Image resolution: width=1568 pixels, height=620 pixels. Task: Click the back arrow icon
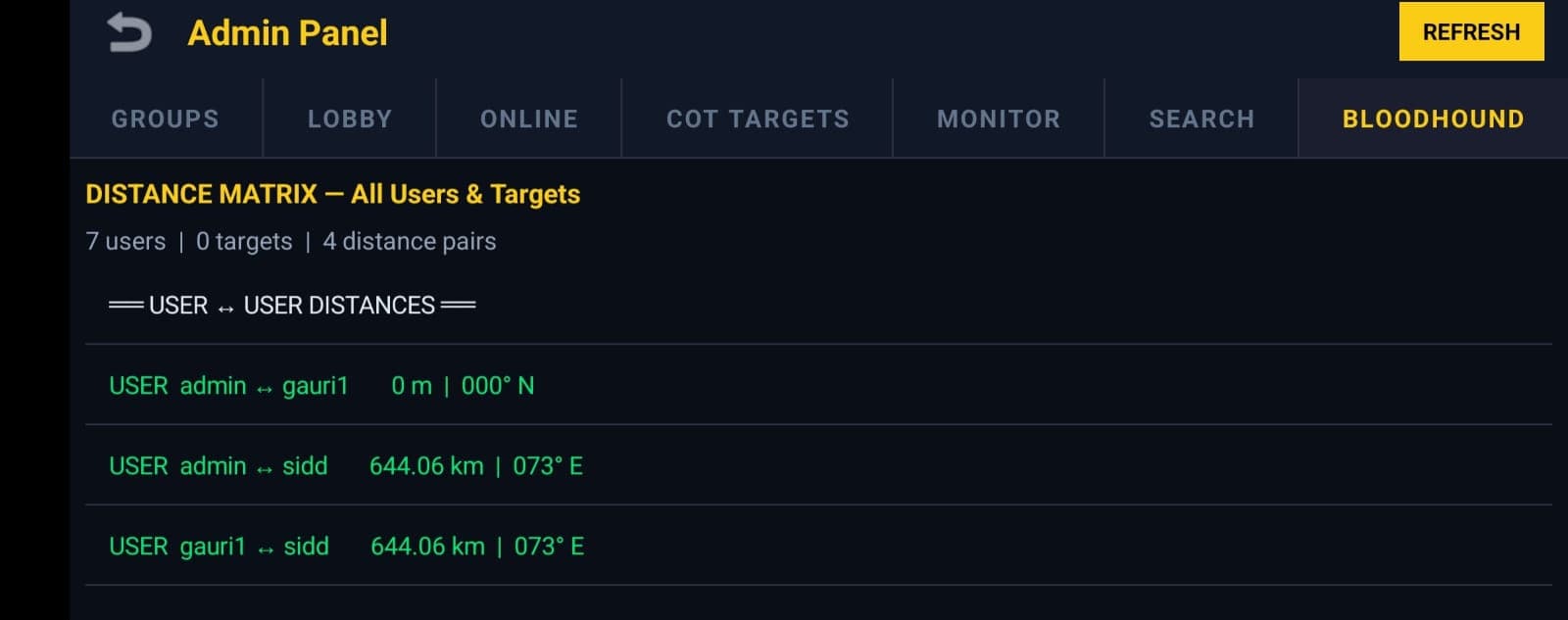129,32
